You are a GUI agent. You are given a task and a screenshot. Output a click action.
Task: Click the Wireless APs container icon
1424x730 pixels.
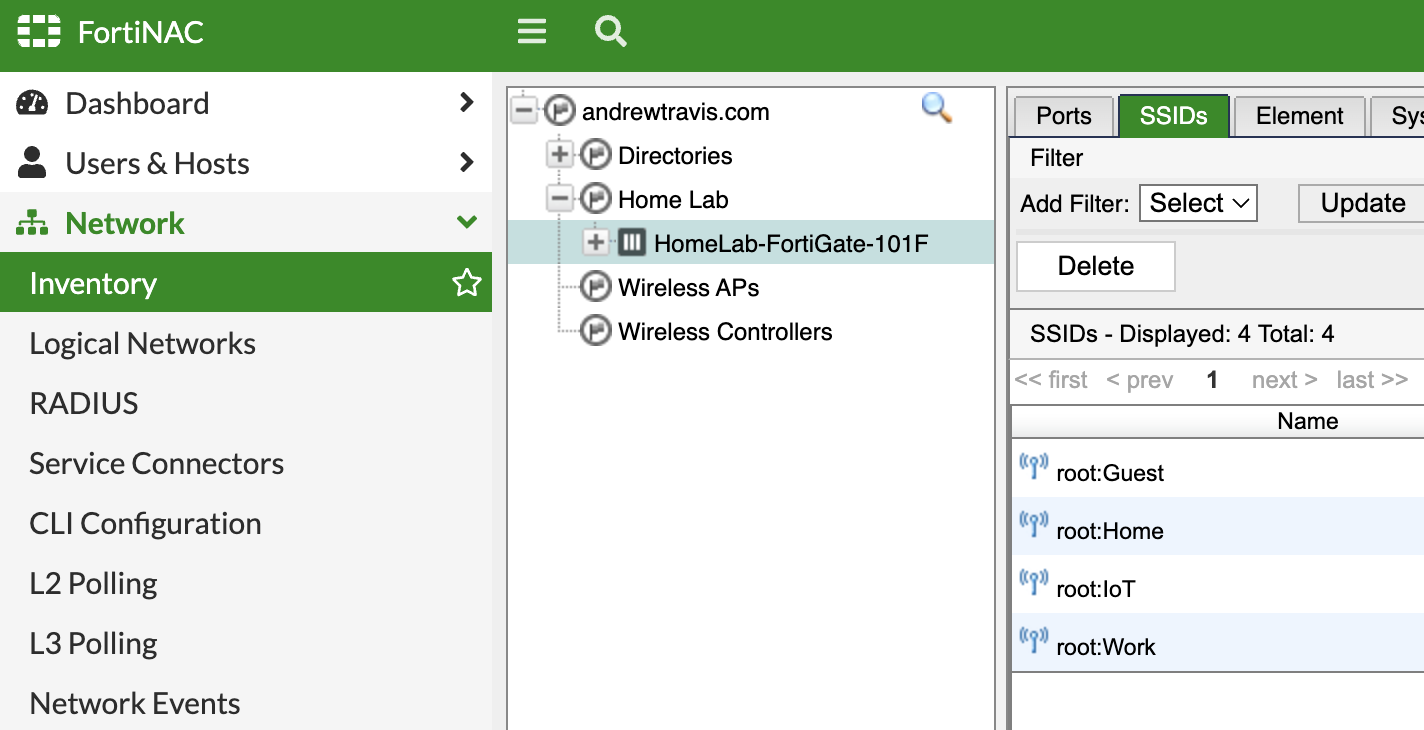point(596,288)
